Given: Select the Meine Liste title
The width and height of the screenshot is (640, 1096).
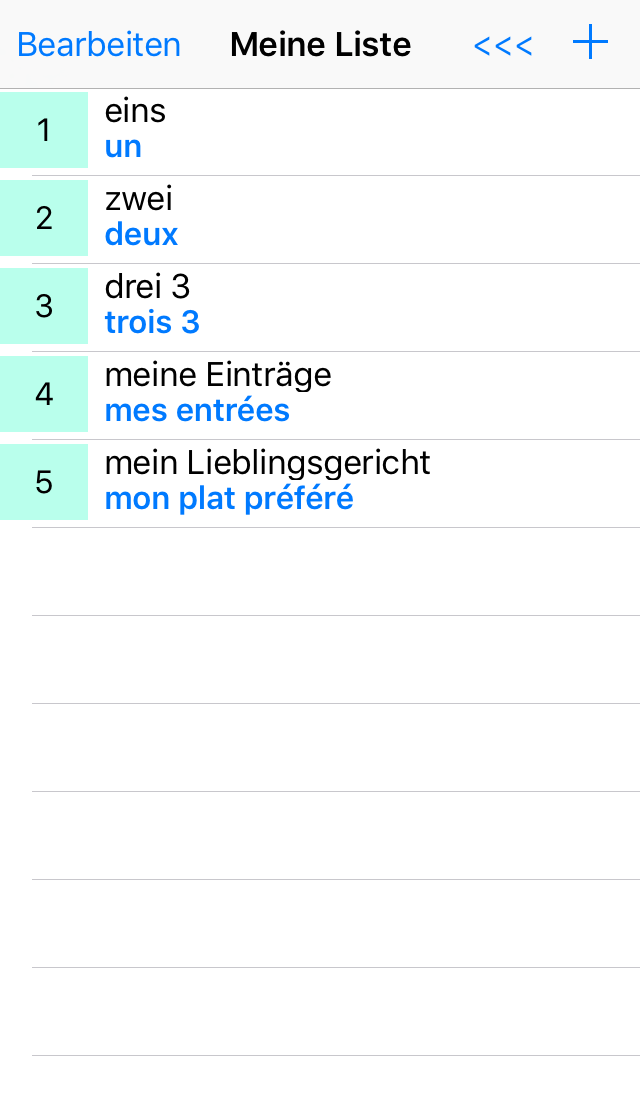Looking at the screenshot, I should (320, 45).
